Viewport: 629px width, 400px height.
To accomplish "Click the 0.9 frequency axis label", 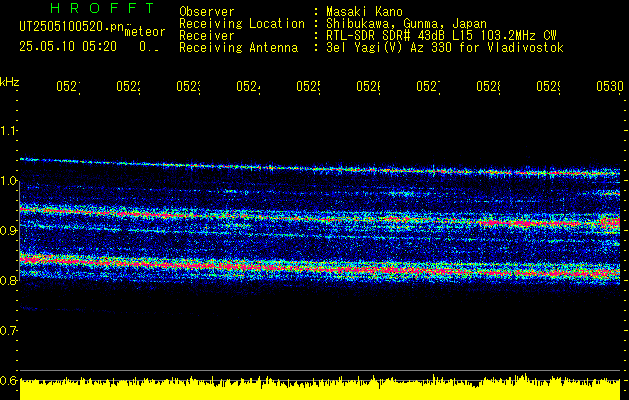I will [8, 230].
